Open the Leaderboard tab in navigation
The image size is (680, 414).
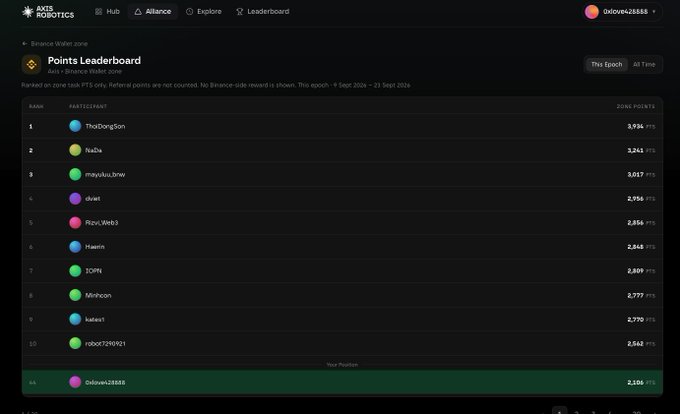click(x=262, y=12)
